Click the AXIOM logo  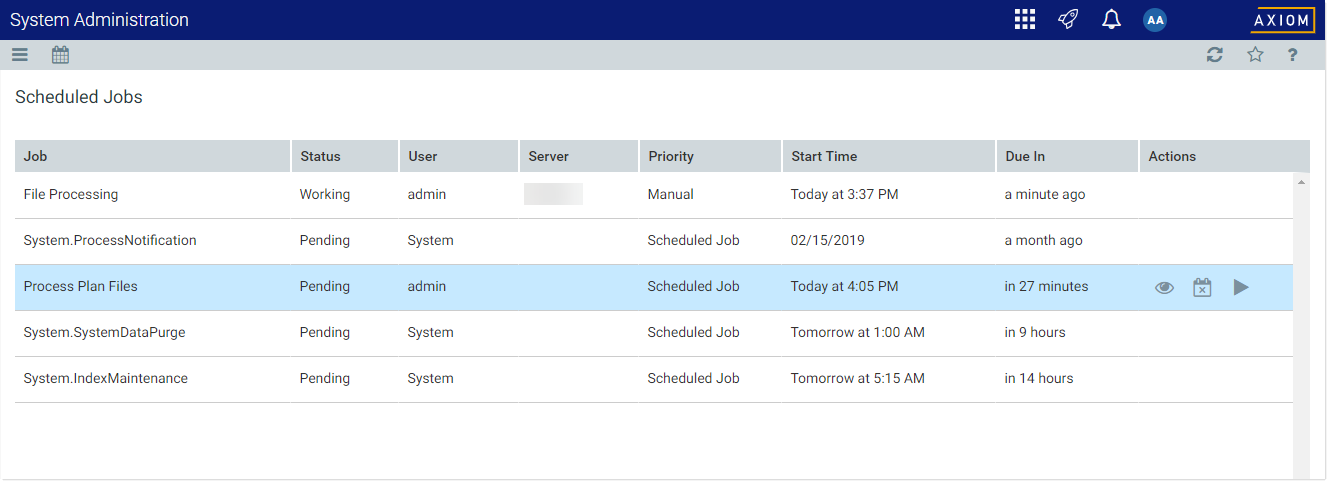point(1283,20)
